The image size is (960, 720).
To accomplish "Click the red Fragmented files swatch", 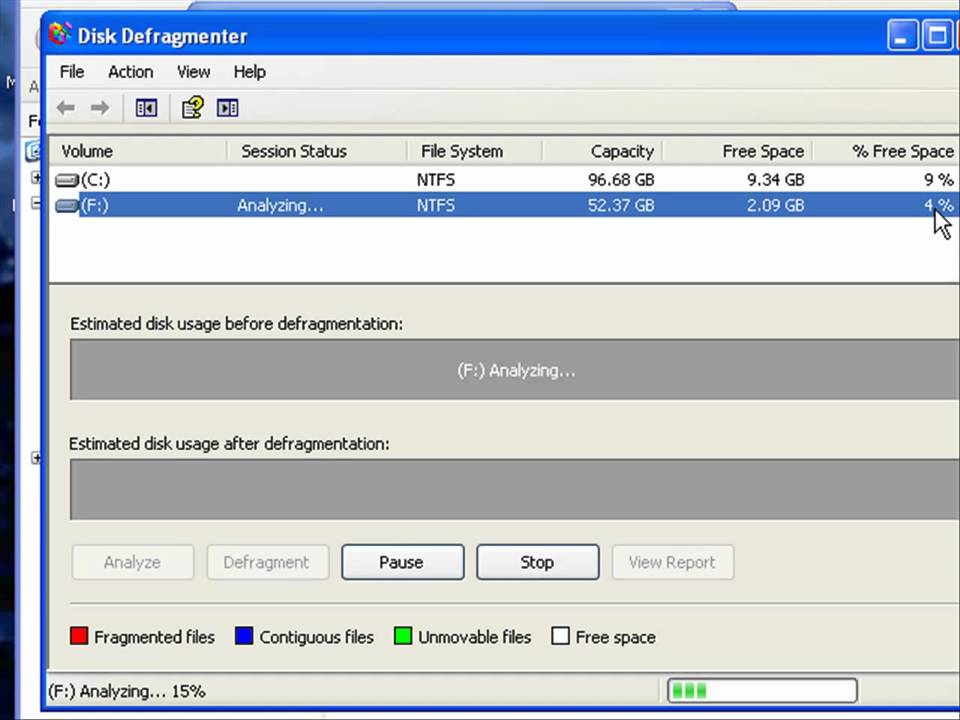I will click(x=79, y=636).
